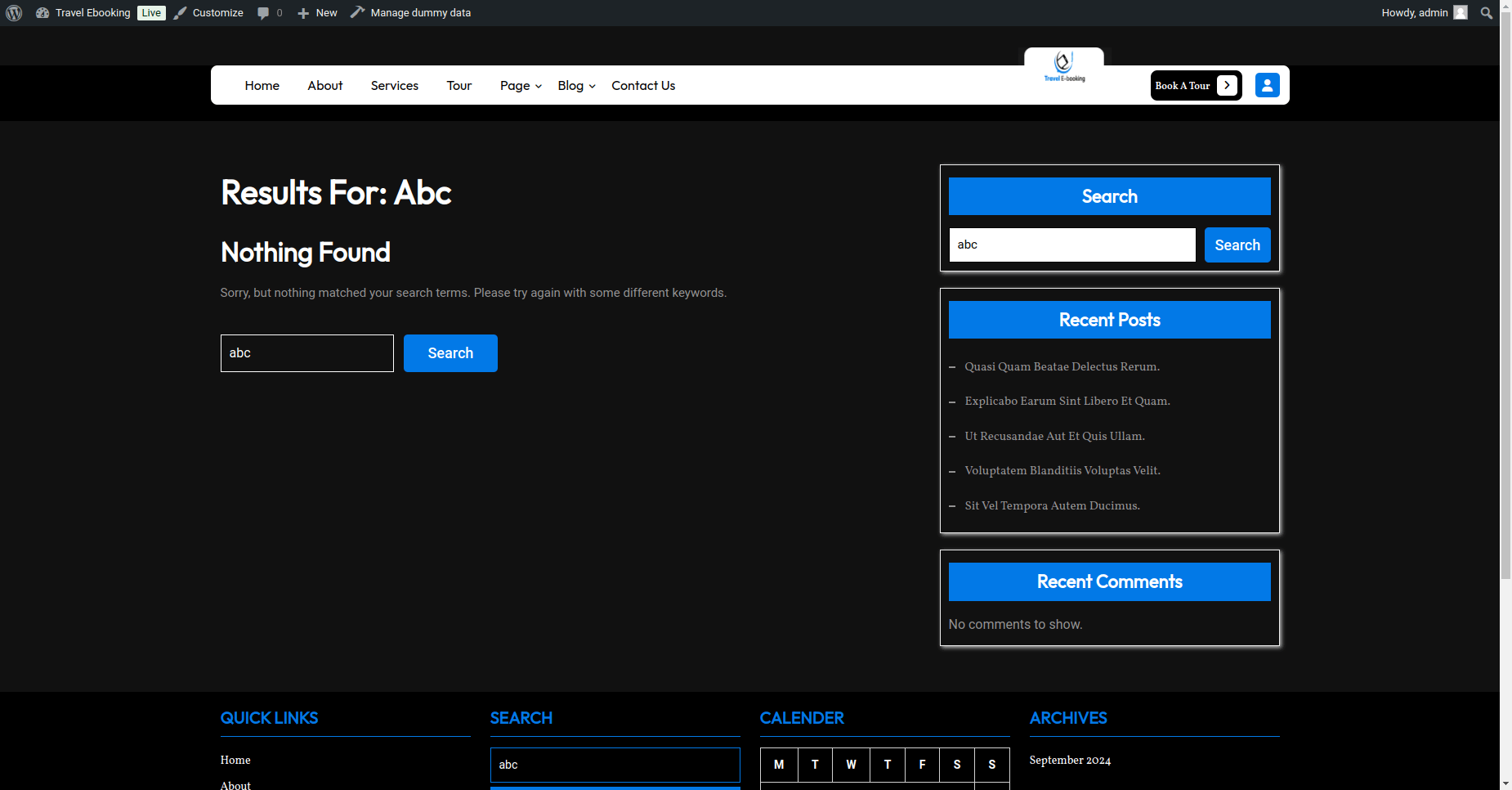The height and width of the screenshot is (790, 1512).
Task: Open the Travel Ebooking dashboard icon
Action: (42, 13)
